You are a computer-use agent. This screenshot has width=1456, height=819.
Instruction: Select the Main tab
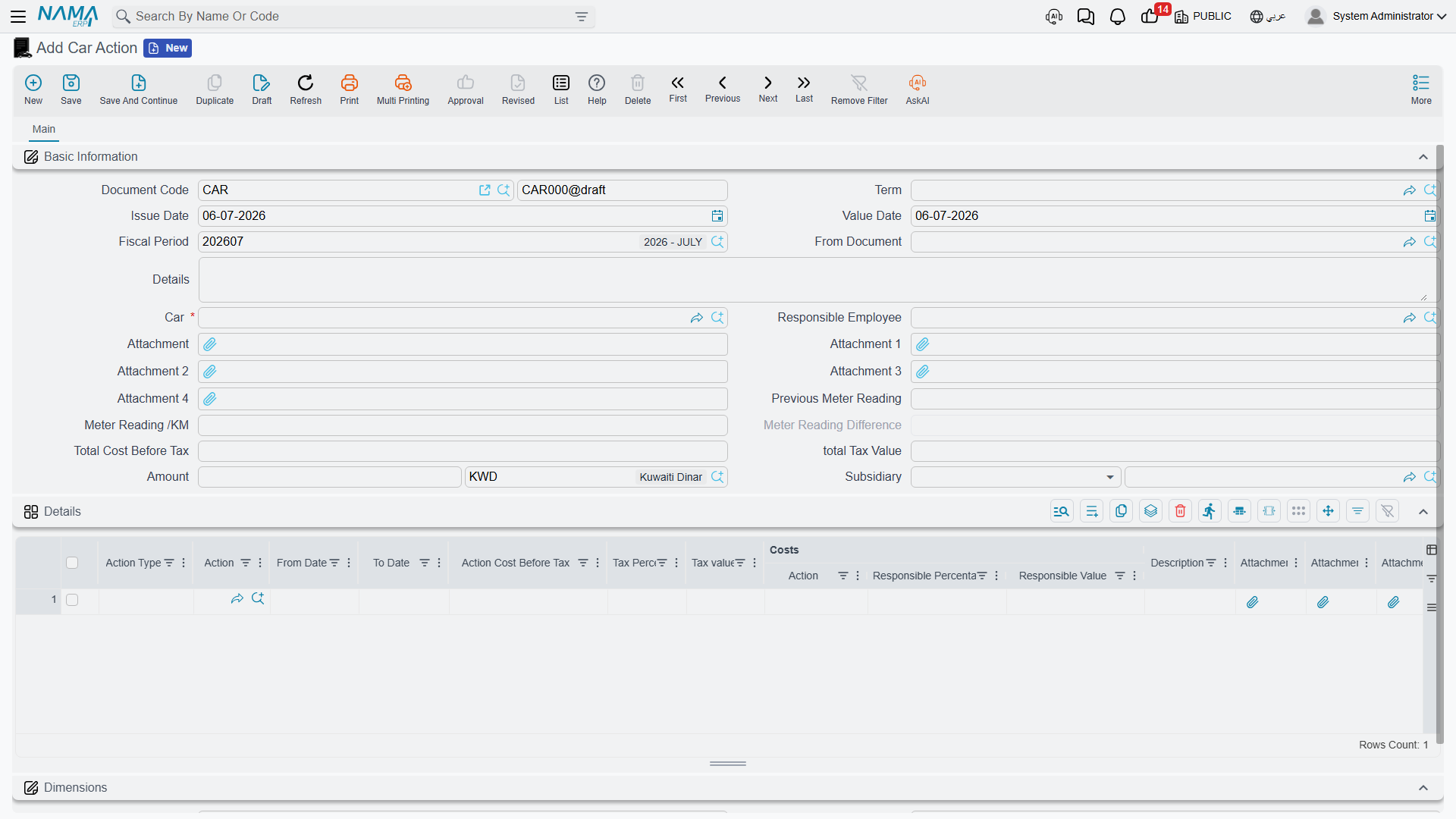click(x=44, y=129)
